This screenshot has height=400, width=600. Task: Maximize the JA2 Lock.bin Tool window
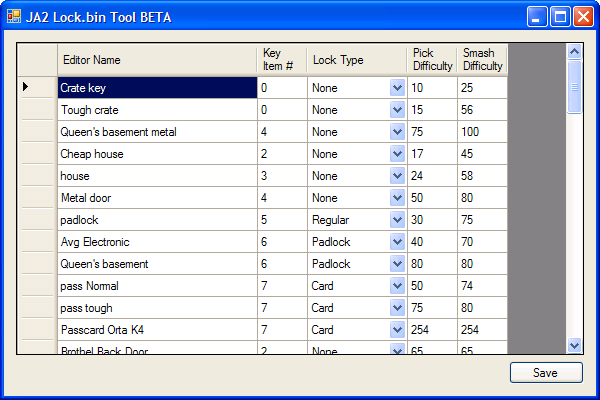(x=561, y=16)
